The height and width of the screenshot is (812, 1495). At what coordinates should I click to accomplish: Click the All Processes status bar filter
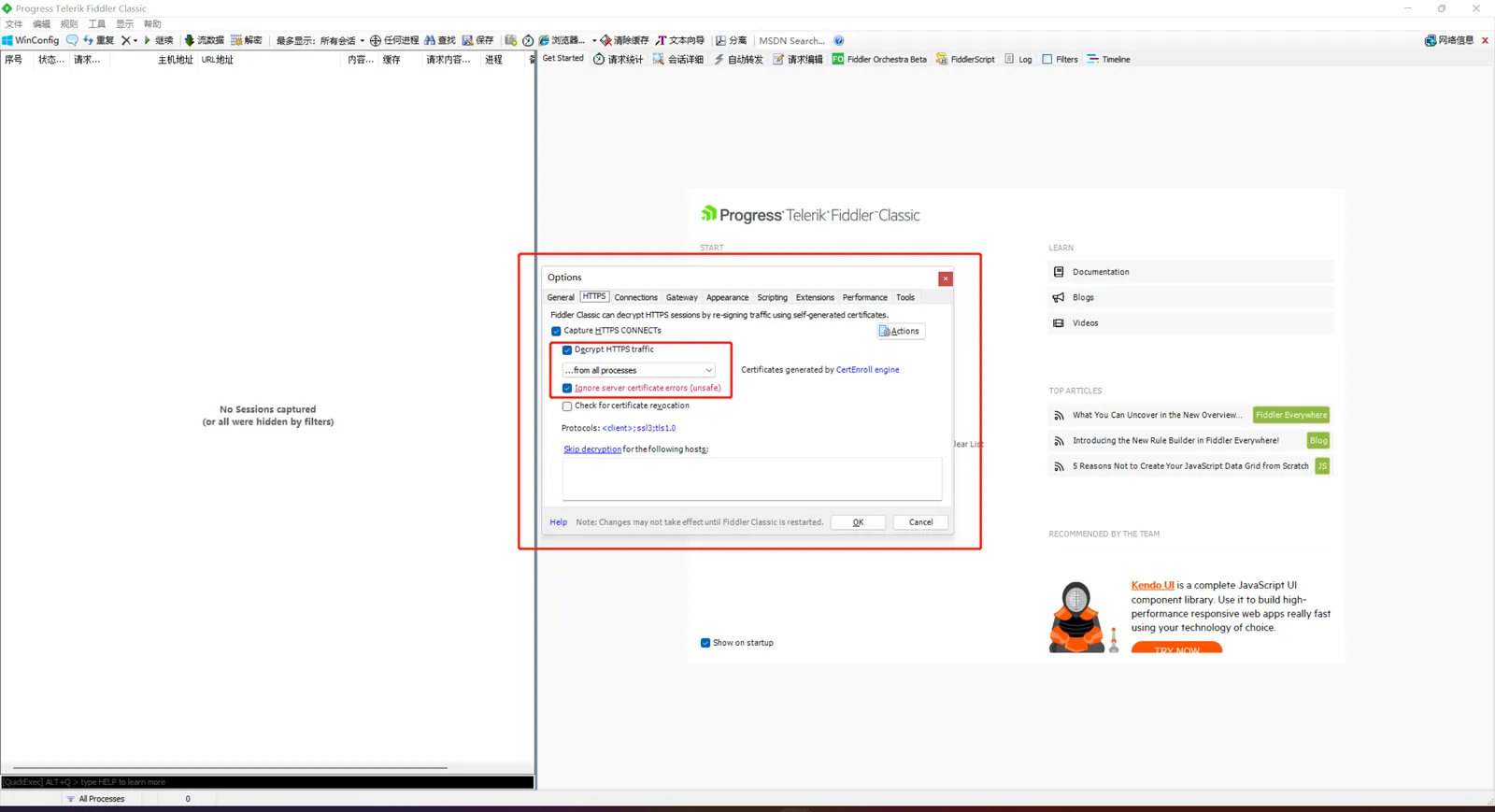click(x=95, y=799)
